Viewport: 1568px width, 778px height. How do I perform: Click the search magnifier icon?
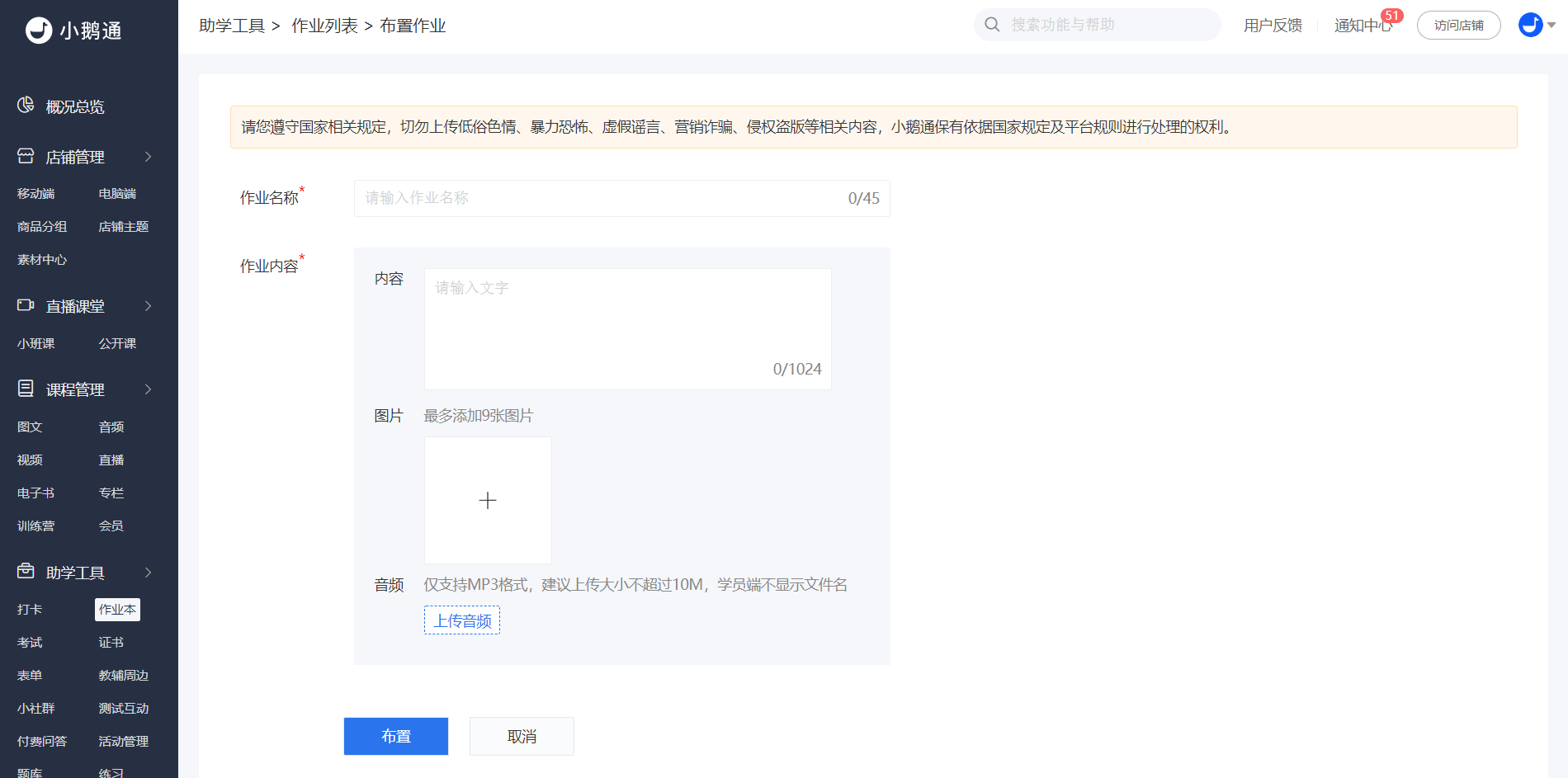(x=992, y=25)
